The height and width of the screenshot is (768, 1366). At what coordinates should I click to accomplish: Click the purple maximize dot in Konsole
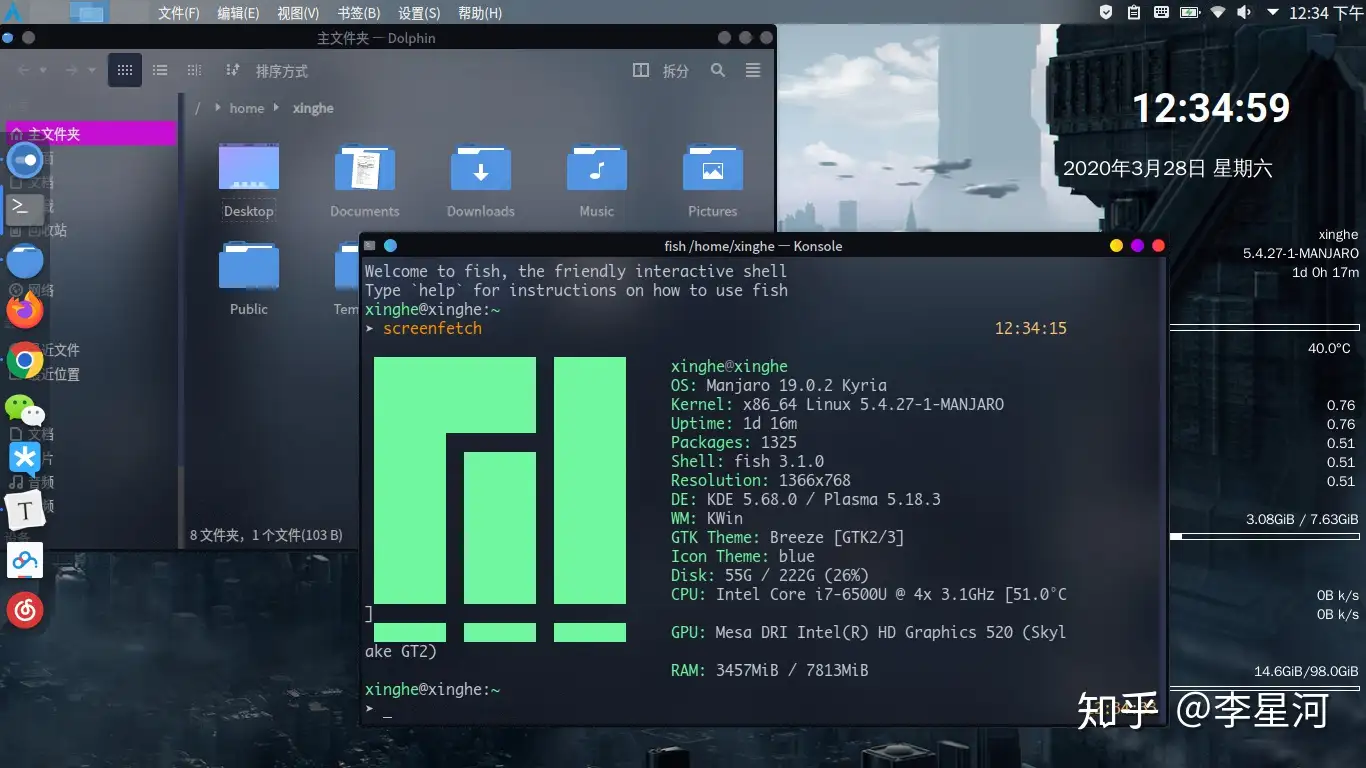(1137, 245)
